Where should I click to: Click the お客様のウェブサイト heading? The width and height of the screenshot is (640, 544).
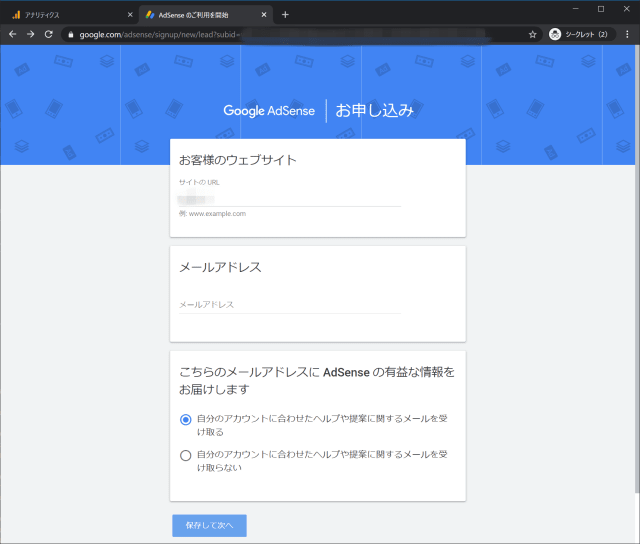click(x=238, y=160)
